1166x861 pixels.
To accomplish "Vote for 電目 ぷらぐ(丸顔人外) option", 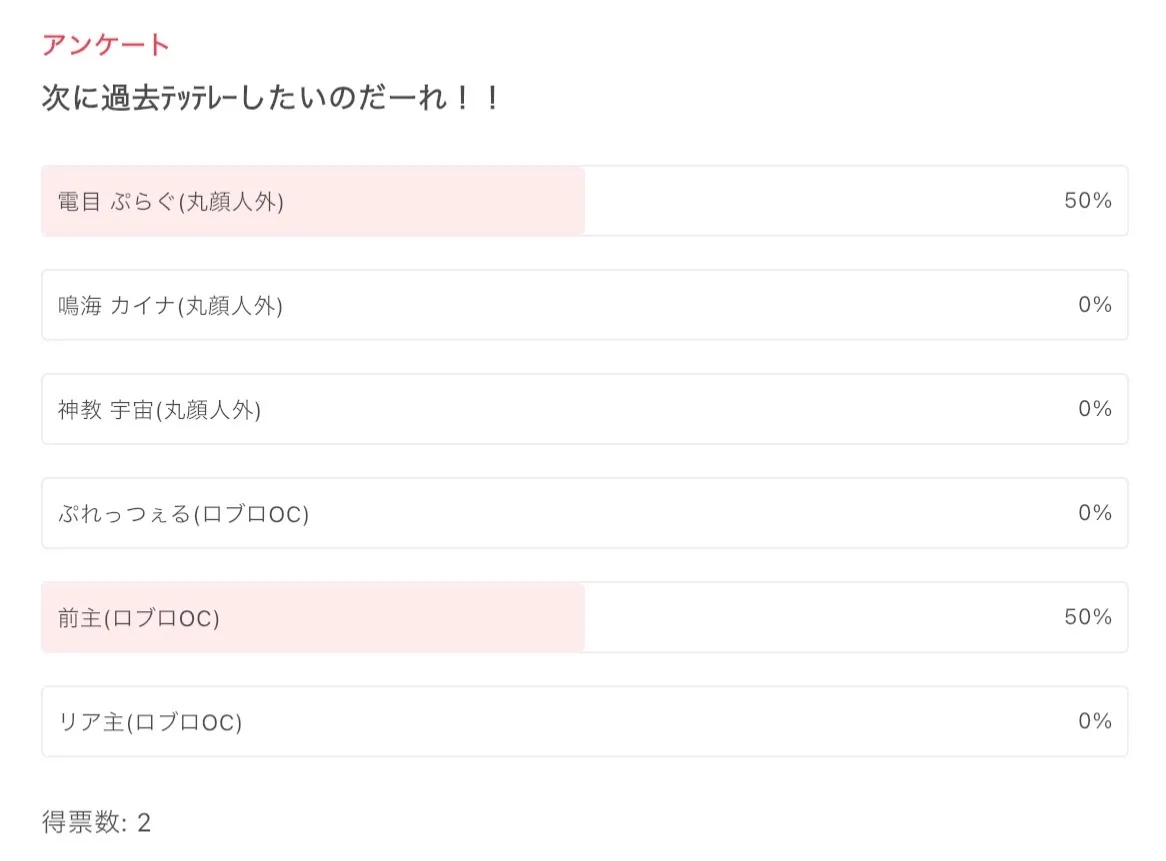I will click(171, 201).
